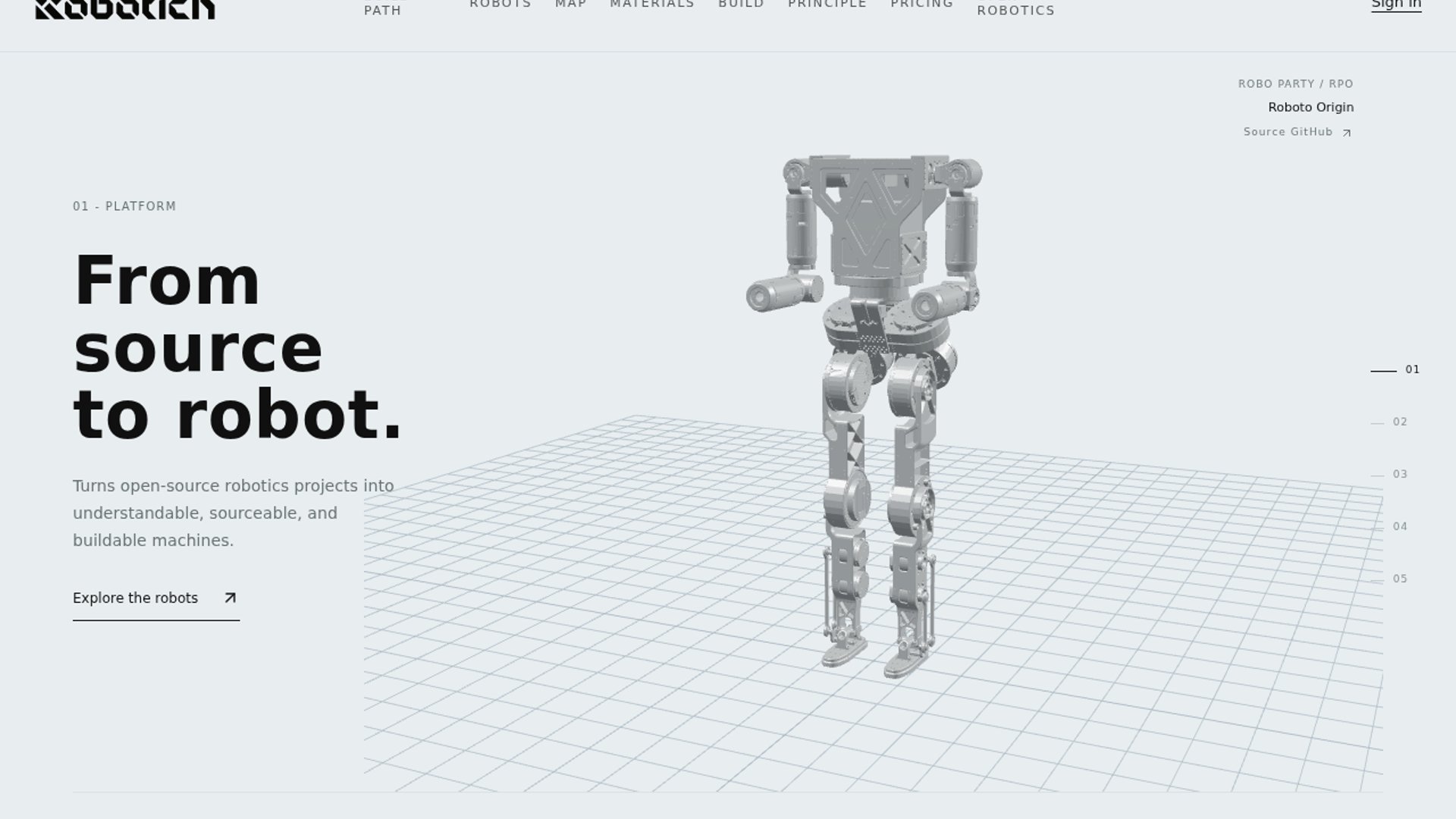Open the ROBOTICS navigation item
The width and height of the screenshot is (1456, 819).
[1016, 10]
